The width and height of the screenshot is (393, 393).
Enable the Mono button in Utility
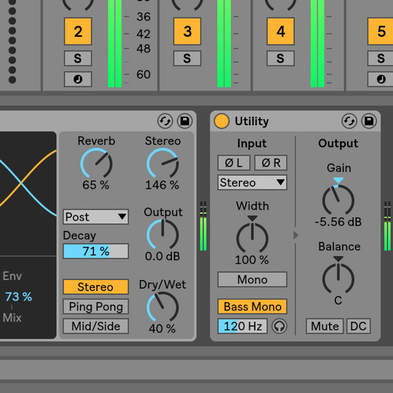coord(252,280)
